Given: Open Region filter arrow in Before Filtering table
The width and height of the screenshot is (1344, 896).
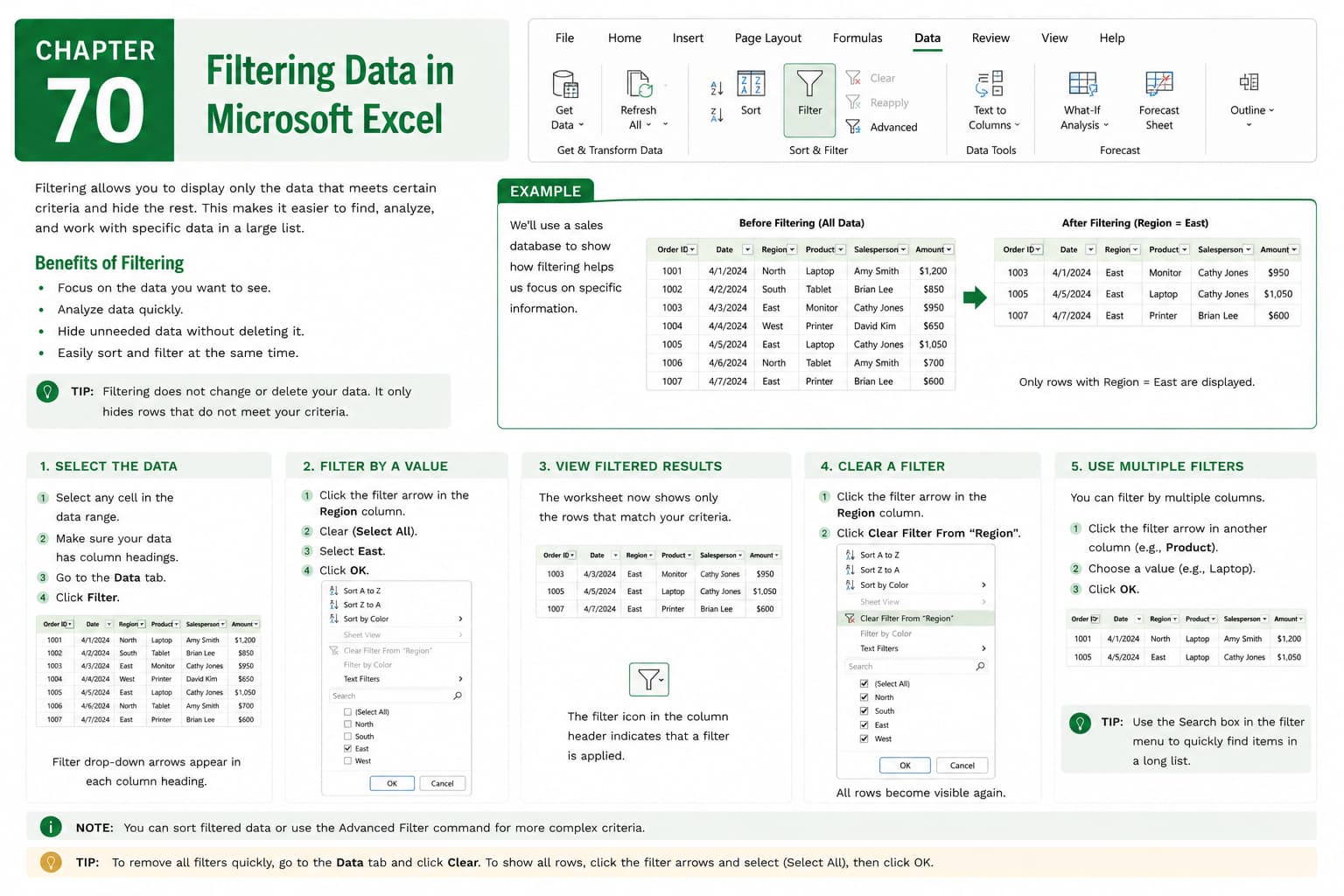Looking at the screenshot, I should 792,249.
